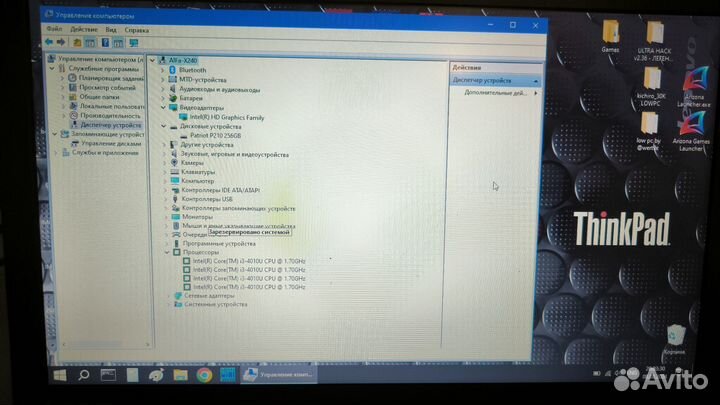
Task: Open help via the blue question-mark icon
Action: click(105, 43)
